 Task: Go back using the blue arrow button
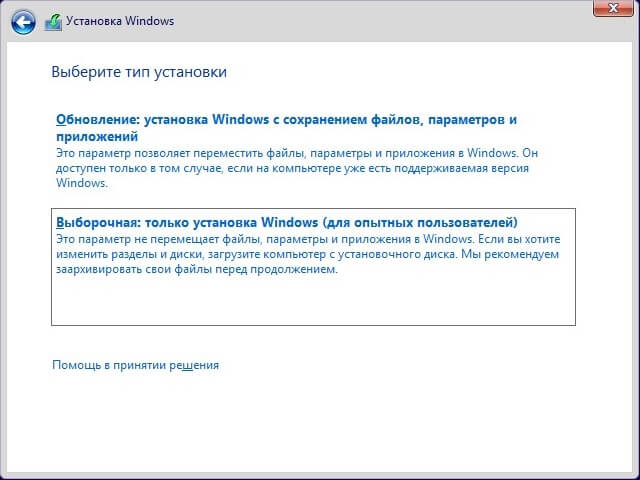[22, 21]
